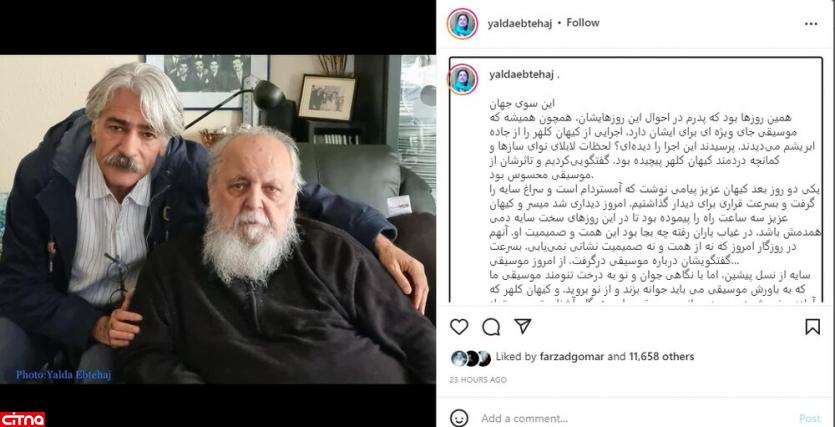Save the post with the bookmark icon
This screenshot has width=835, height=427.
(x=812, y=326)
